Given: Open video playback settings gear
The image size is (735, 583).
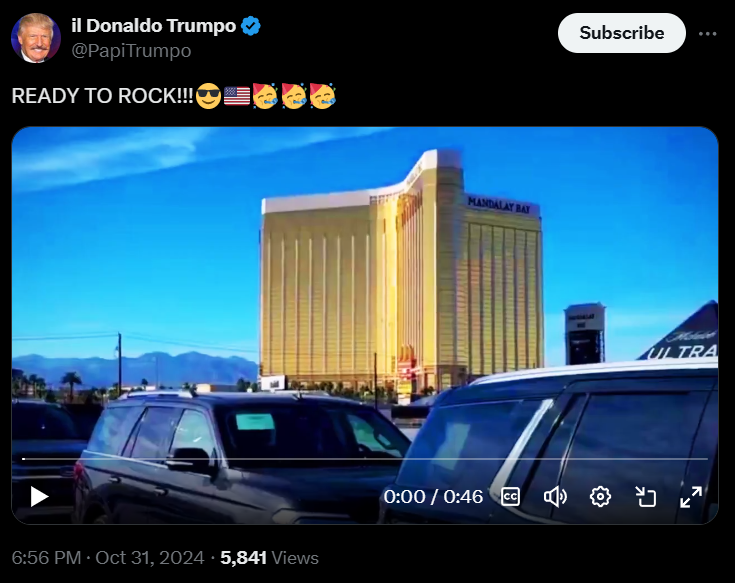Looking at the screenshot, I should (x=600, y=497).
